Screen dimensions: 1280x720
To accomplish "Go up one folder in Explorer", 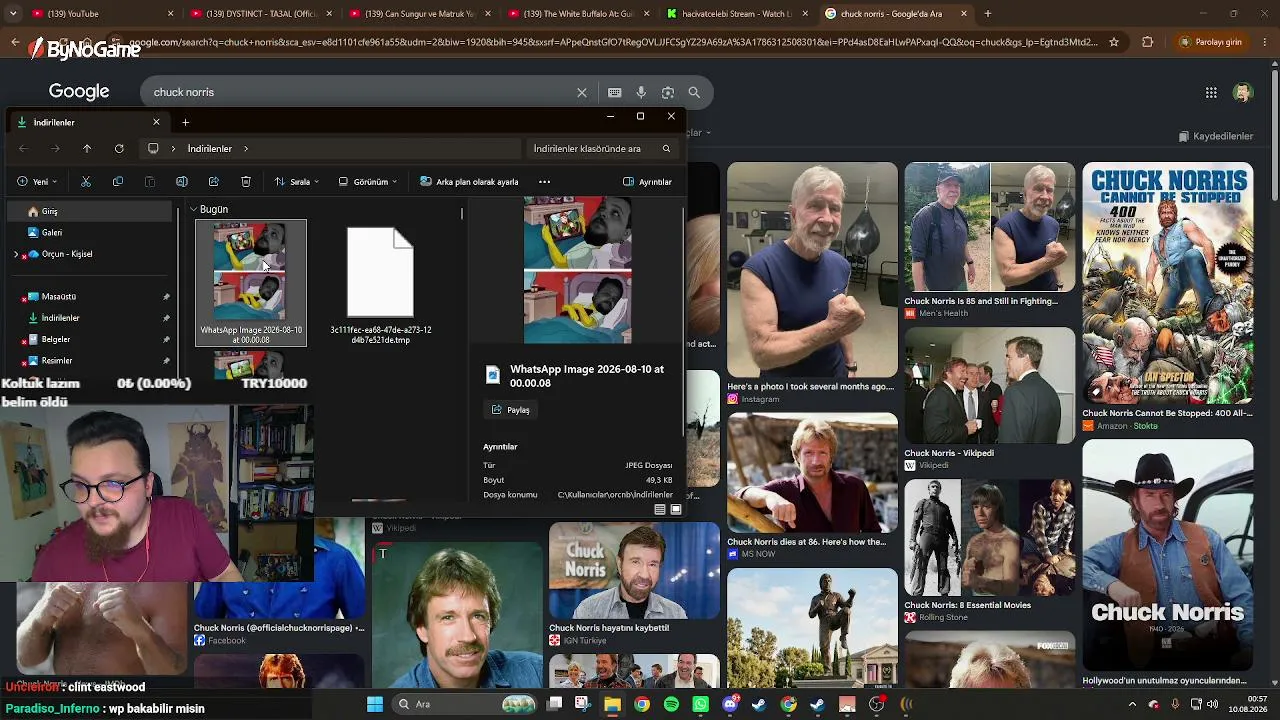I will 87,149.
